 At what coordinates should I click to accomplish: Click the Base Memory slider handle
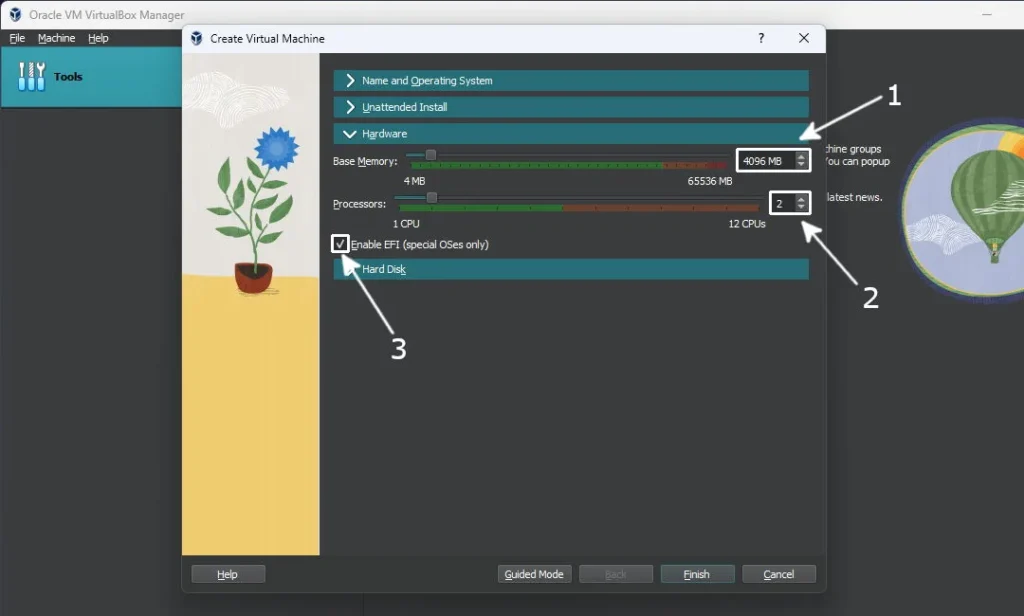[430, 155]
